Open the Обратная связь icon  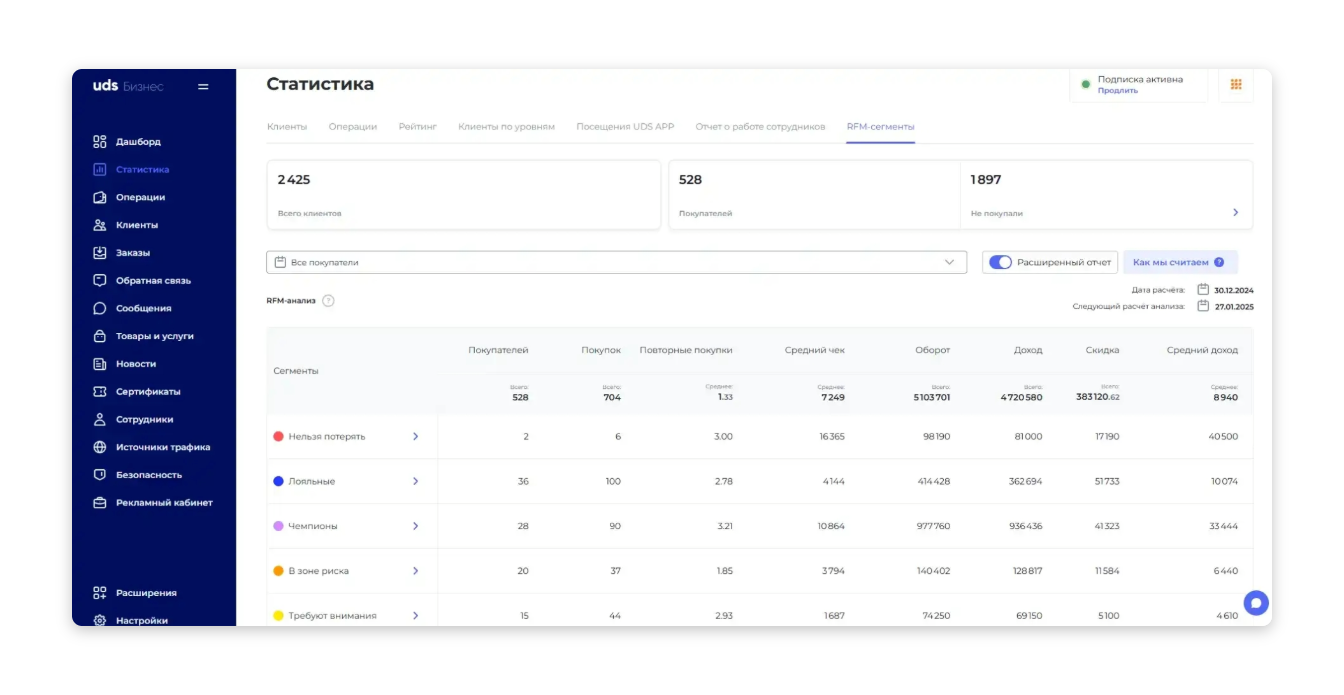click(99, 281)
